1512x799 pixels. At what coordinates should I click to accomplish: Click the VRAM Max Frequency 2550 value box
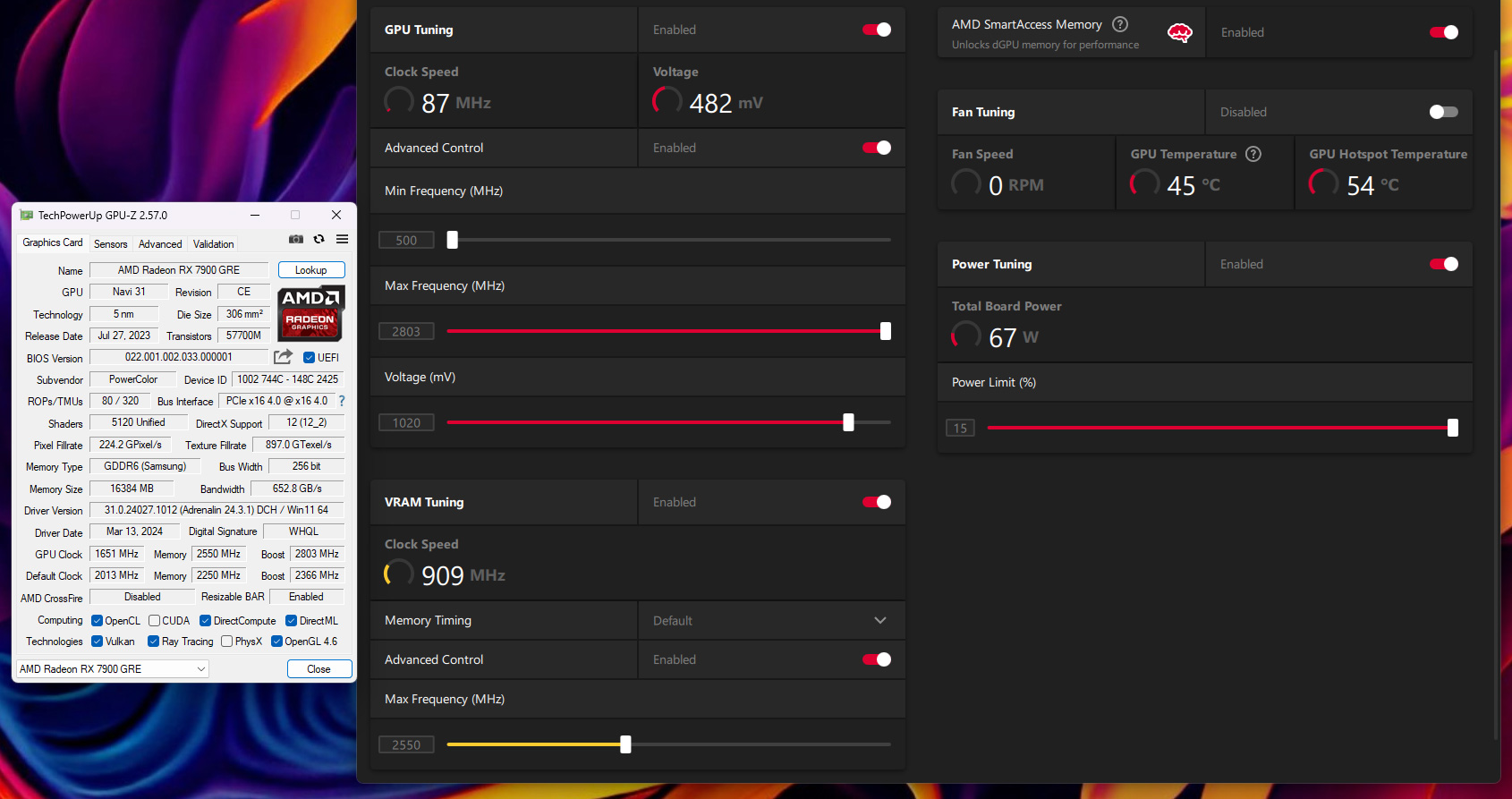(406, 744)
